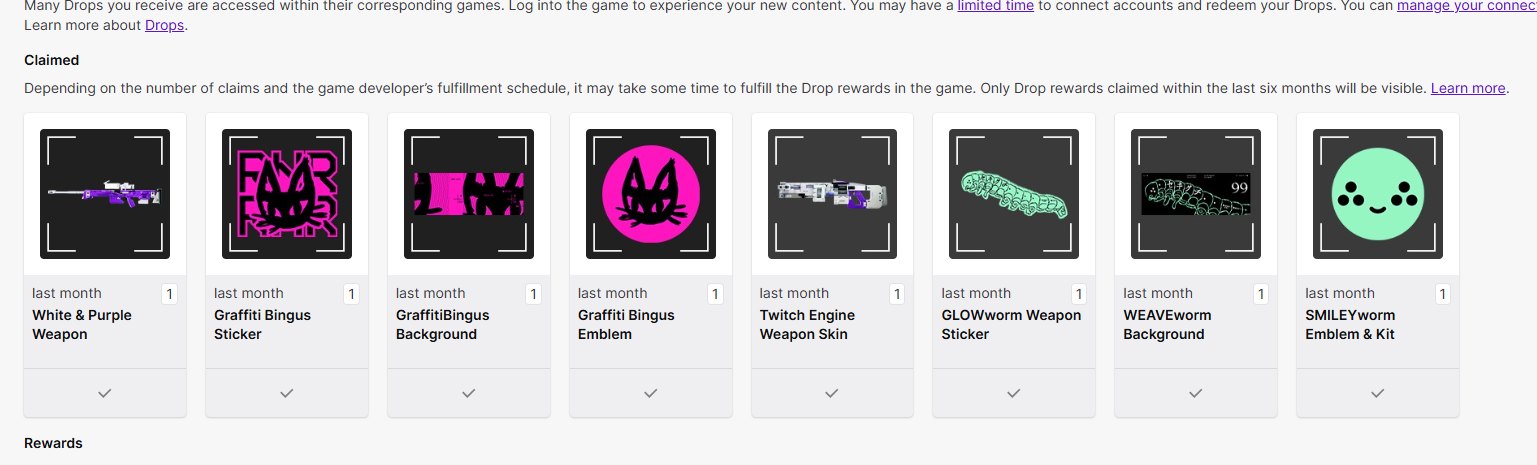This screenshot has width=1537, height=465.
Task: Open the WEAVEworm Background image
Action: [x=1196, y=194]
